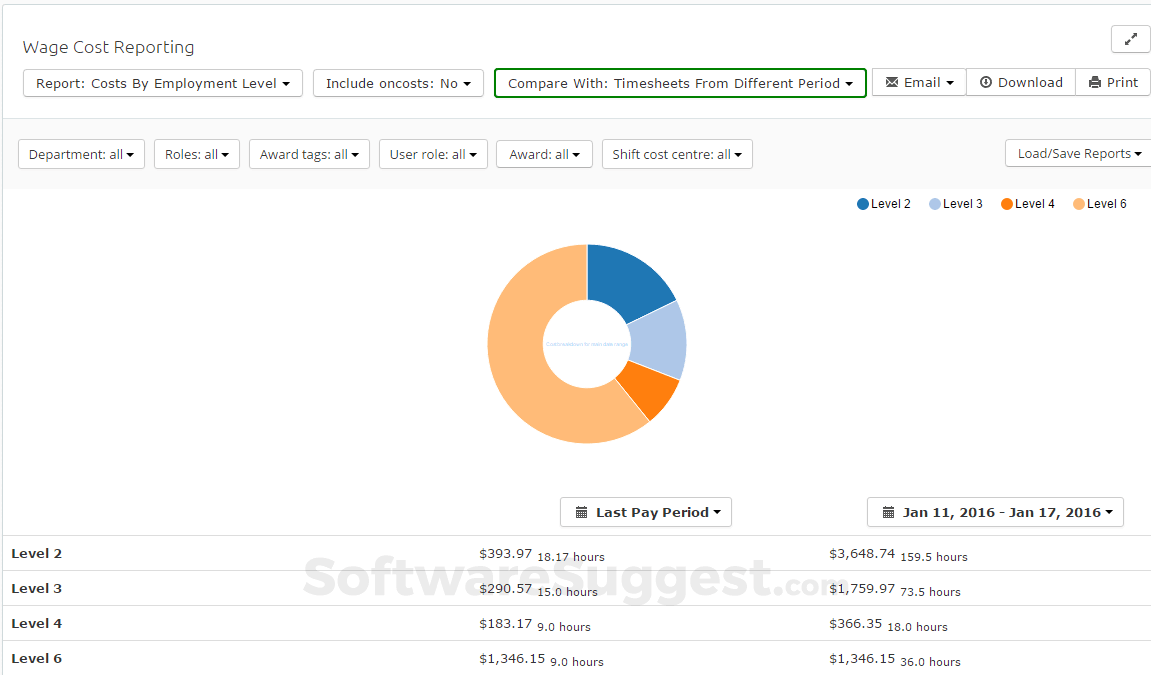Open the Award tags filter

tap(309, 154)
